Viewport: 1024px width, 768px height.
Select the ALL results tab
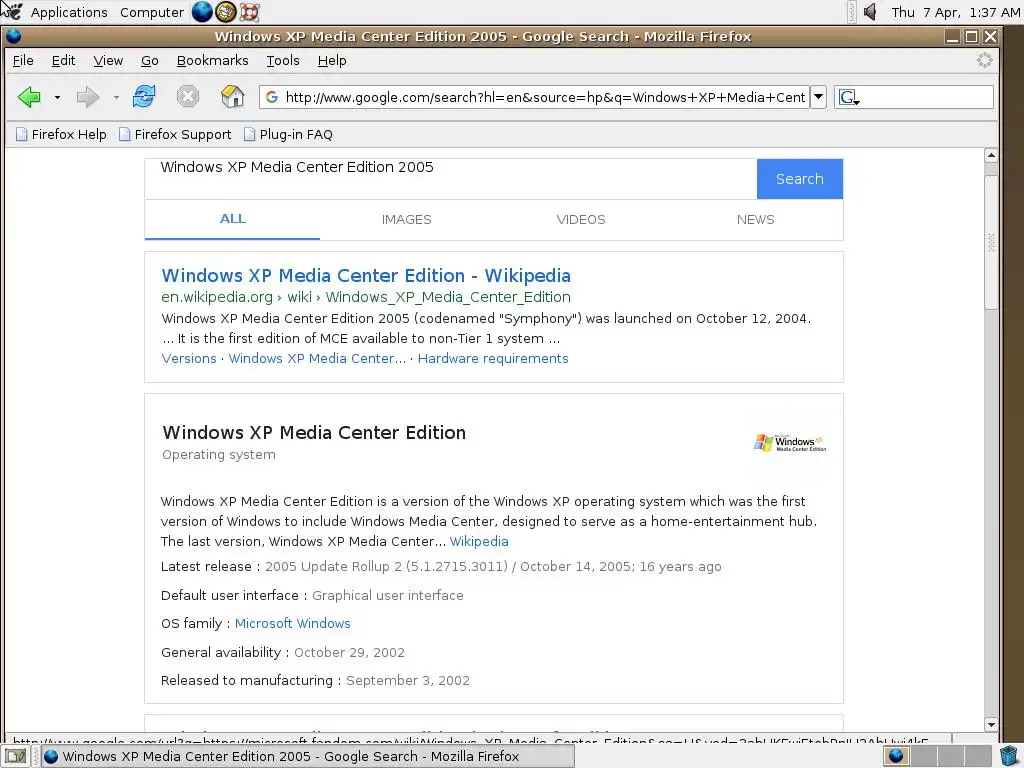232,219
